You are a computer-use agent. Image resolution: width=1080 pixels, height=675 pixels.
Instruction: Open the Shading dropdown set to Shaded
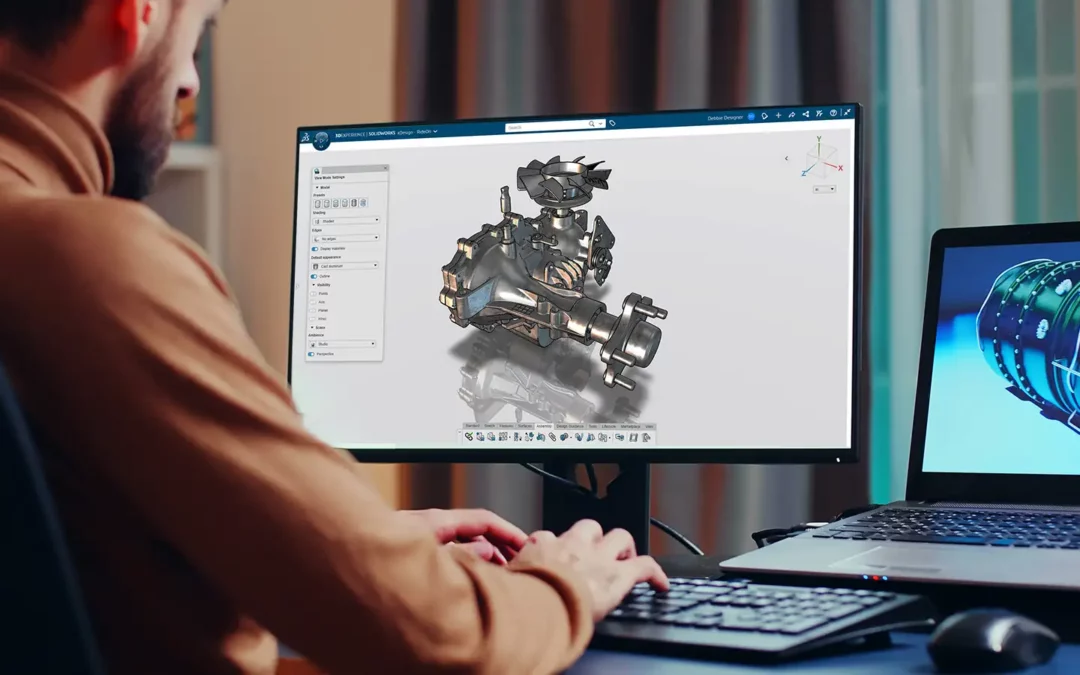pyautogui.click(x=344, y=221)
